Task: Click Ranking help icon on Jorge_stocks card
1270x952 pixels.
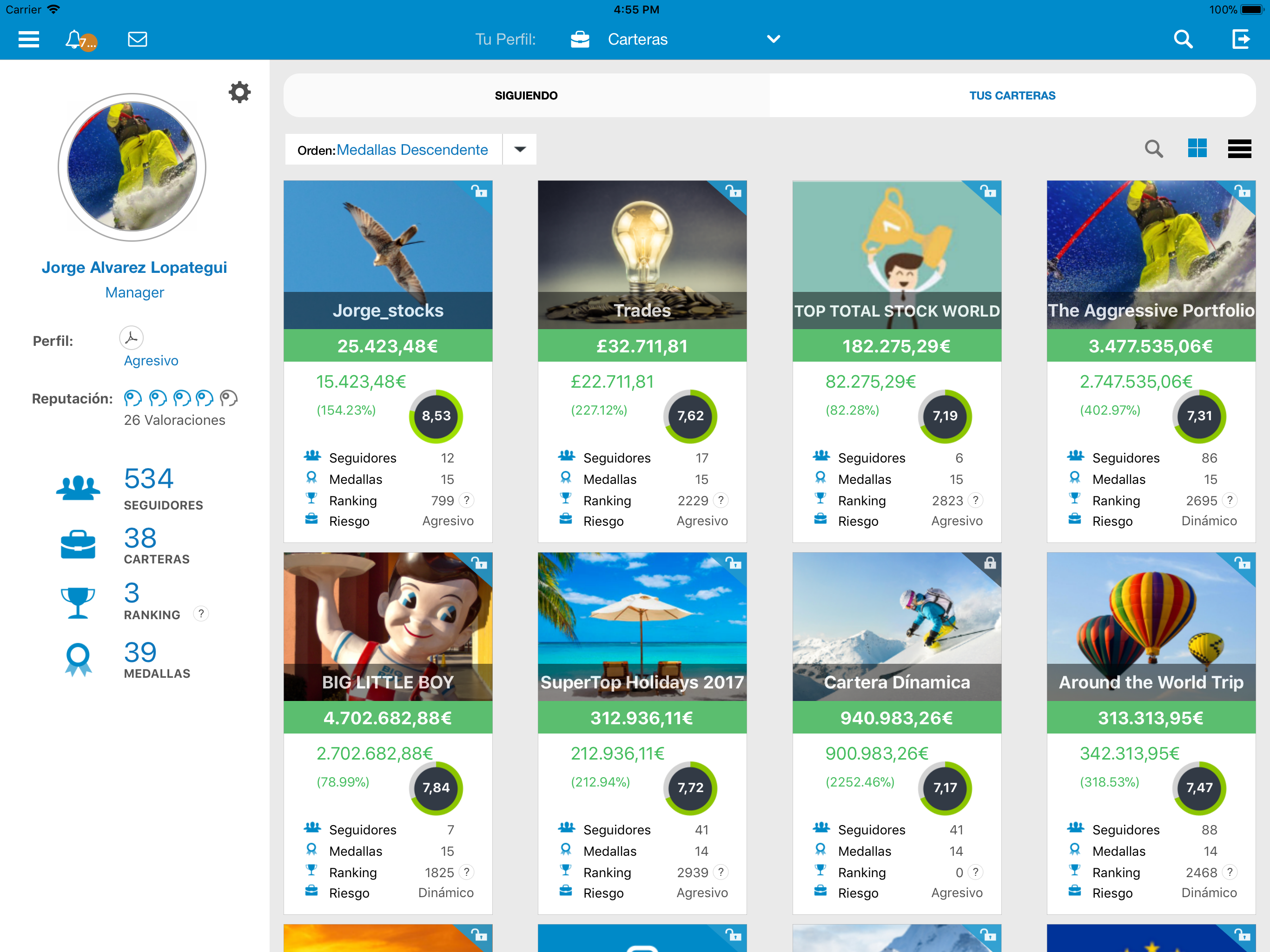Action: point(467,500)
